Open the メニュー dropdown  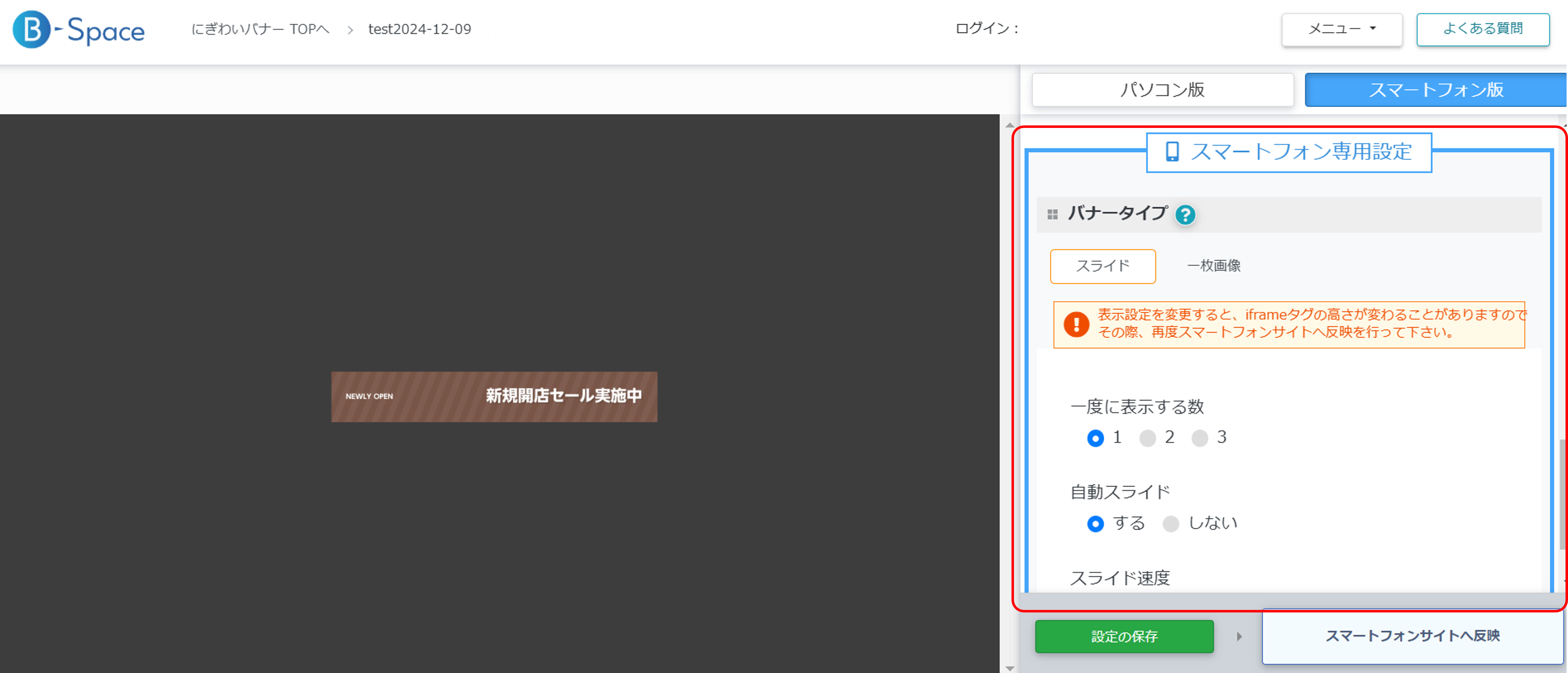(x=1341, y=29)
